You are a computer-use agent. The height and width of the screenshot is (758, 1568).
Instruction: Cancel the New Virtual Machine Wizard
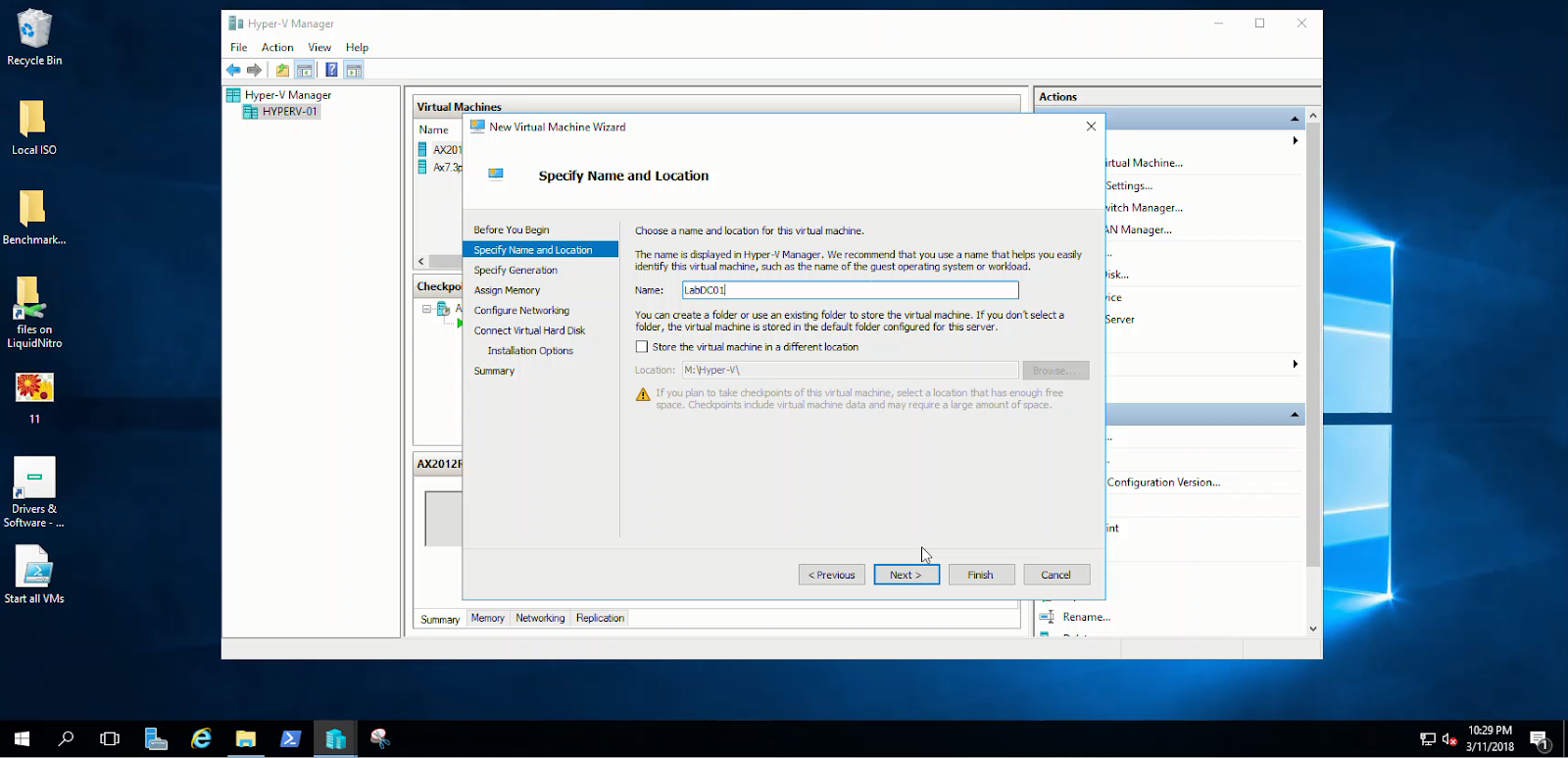point(1056,575)
